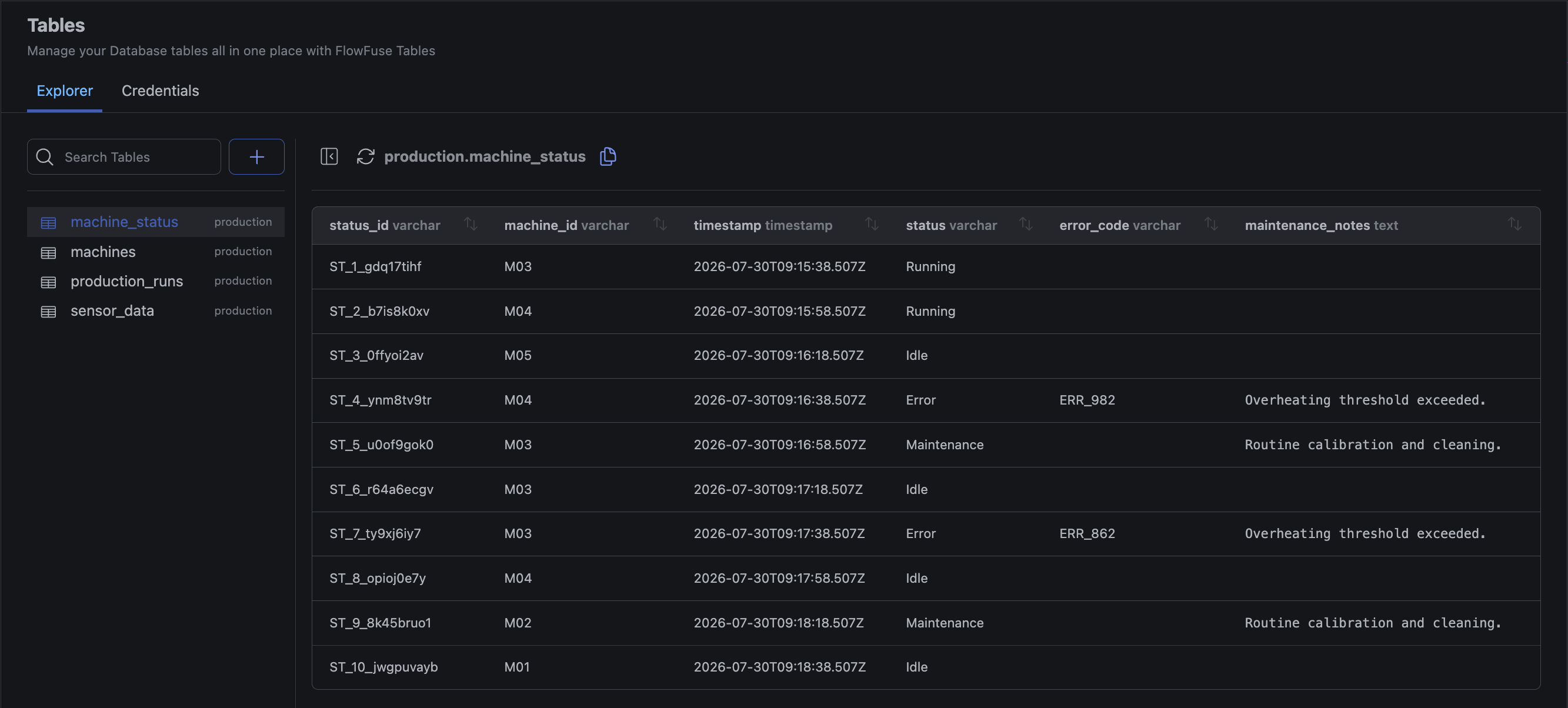This screenshot has height=708, width=1568.
Task: Click timestamp 2026-07-30T09:15:38.507Z
Action: pos(779,266)
